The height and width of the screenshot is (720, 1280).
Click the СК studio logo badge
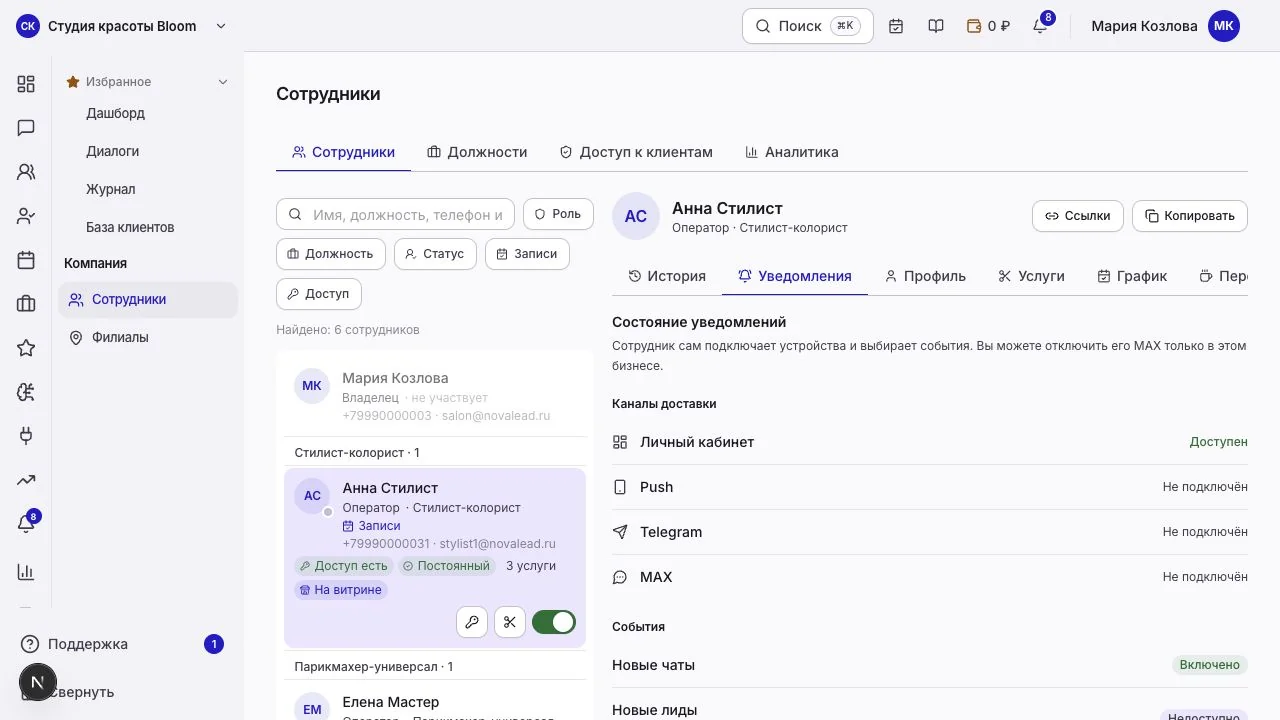[28, 26]
